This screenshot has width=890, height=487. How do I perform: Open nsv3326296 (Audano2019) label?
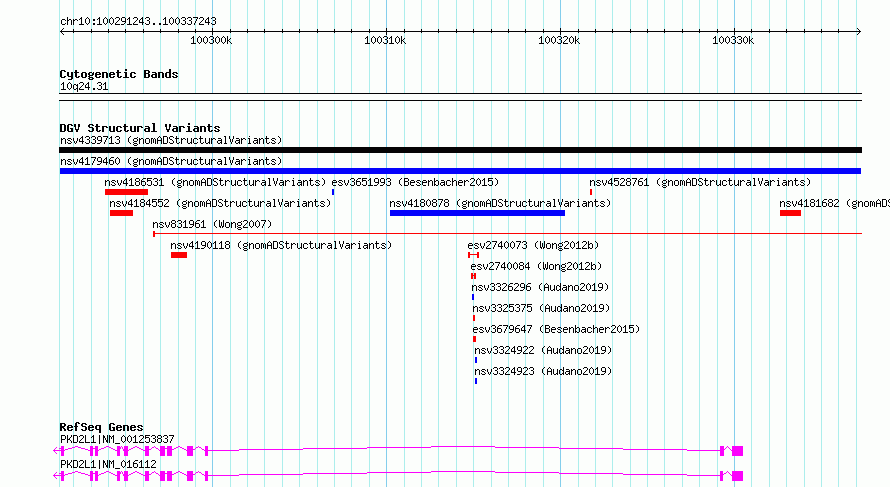(x=540, y=287)
